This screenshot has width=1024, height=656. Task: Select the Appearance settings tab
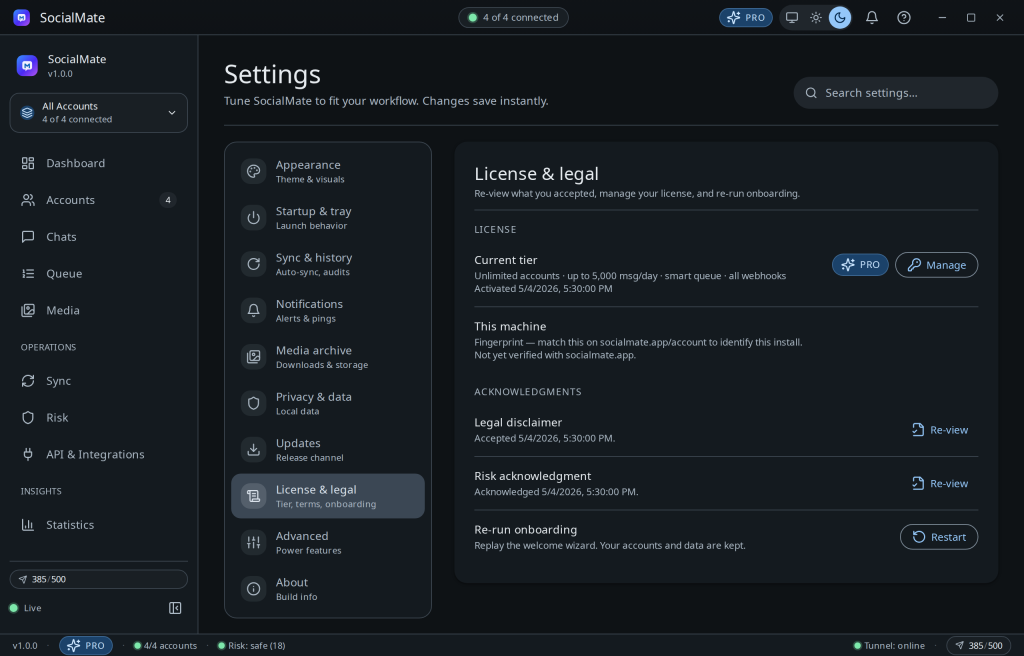coord(328,171)
